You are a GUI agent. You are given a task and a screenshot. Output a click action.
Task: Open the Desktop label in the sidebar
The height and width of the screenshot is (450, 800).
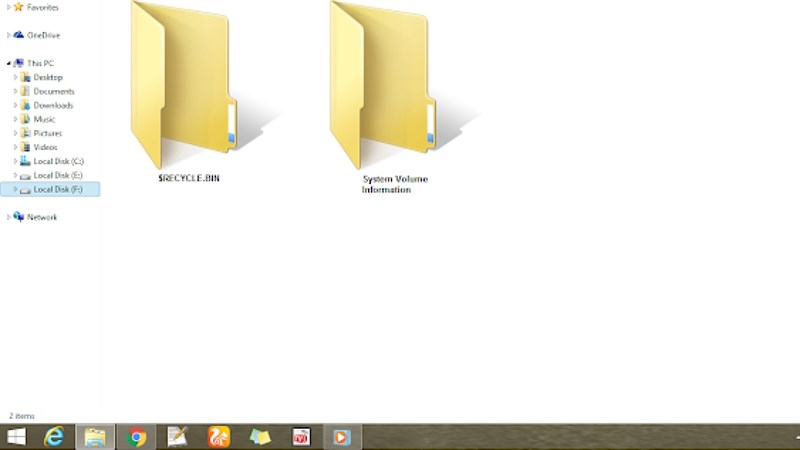[x=48, y=78]
